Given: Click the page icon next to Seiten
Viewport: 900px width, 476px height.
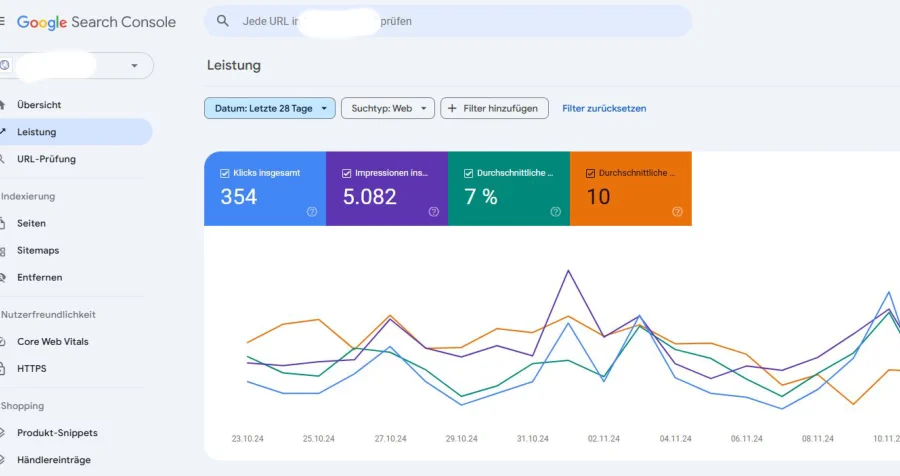Looking at the screenshot, I should (2, 223).
